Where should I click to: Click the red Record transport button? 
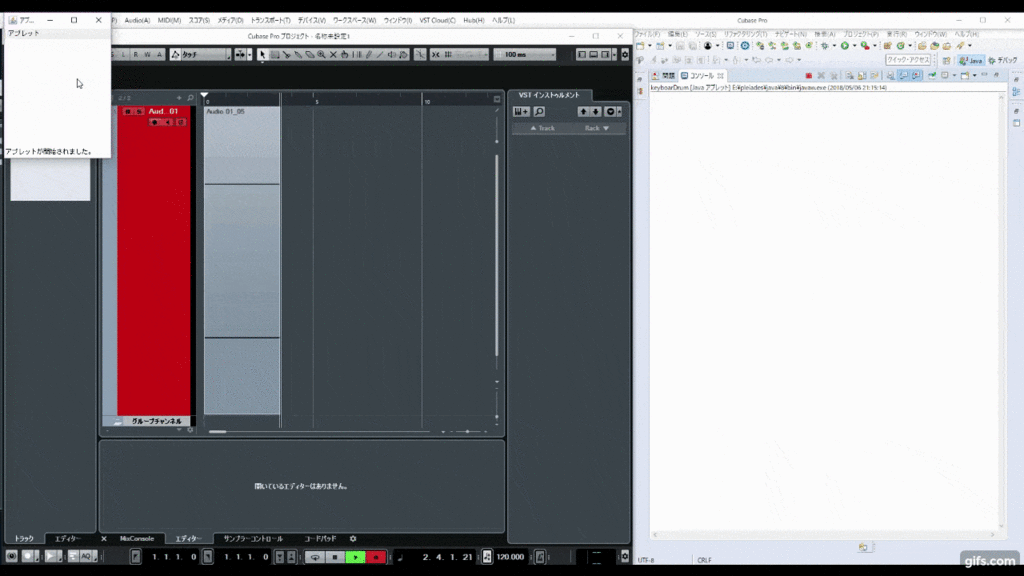[x=376, y=557]
